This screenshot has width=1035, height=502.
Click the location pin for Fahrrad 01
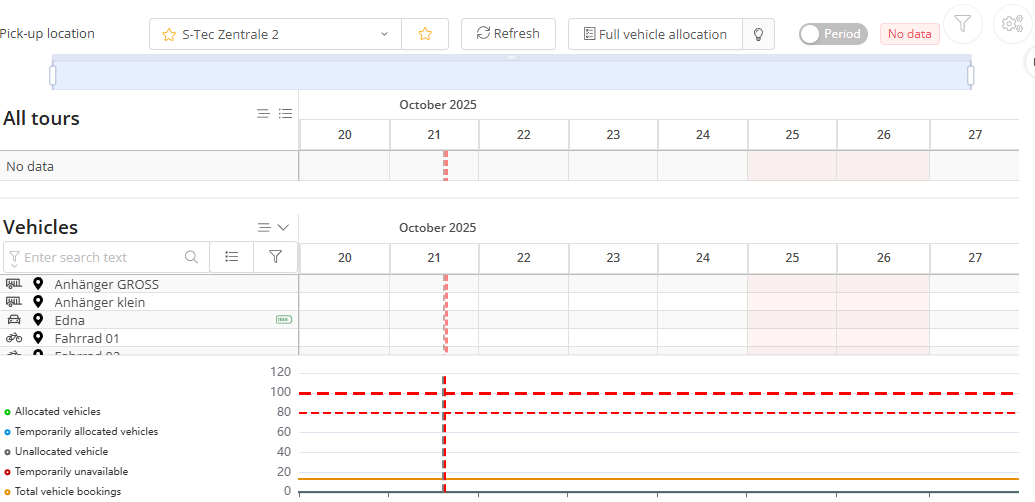pos(38,338)
